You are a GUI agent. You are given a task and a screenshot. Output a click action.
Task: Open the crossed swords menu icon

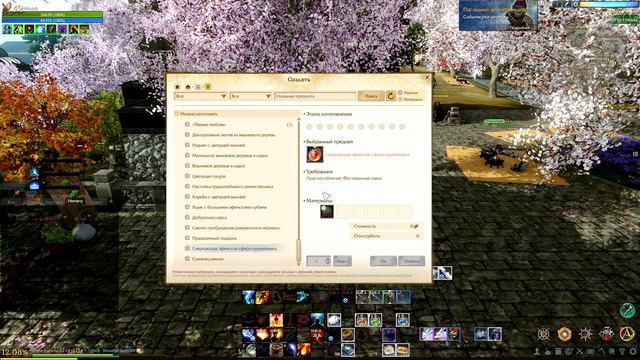click(x=580, y=351)
